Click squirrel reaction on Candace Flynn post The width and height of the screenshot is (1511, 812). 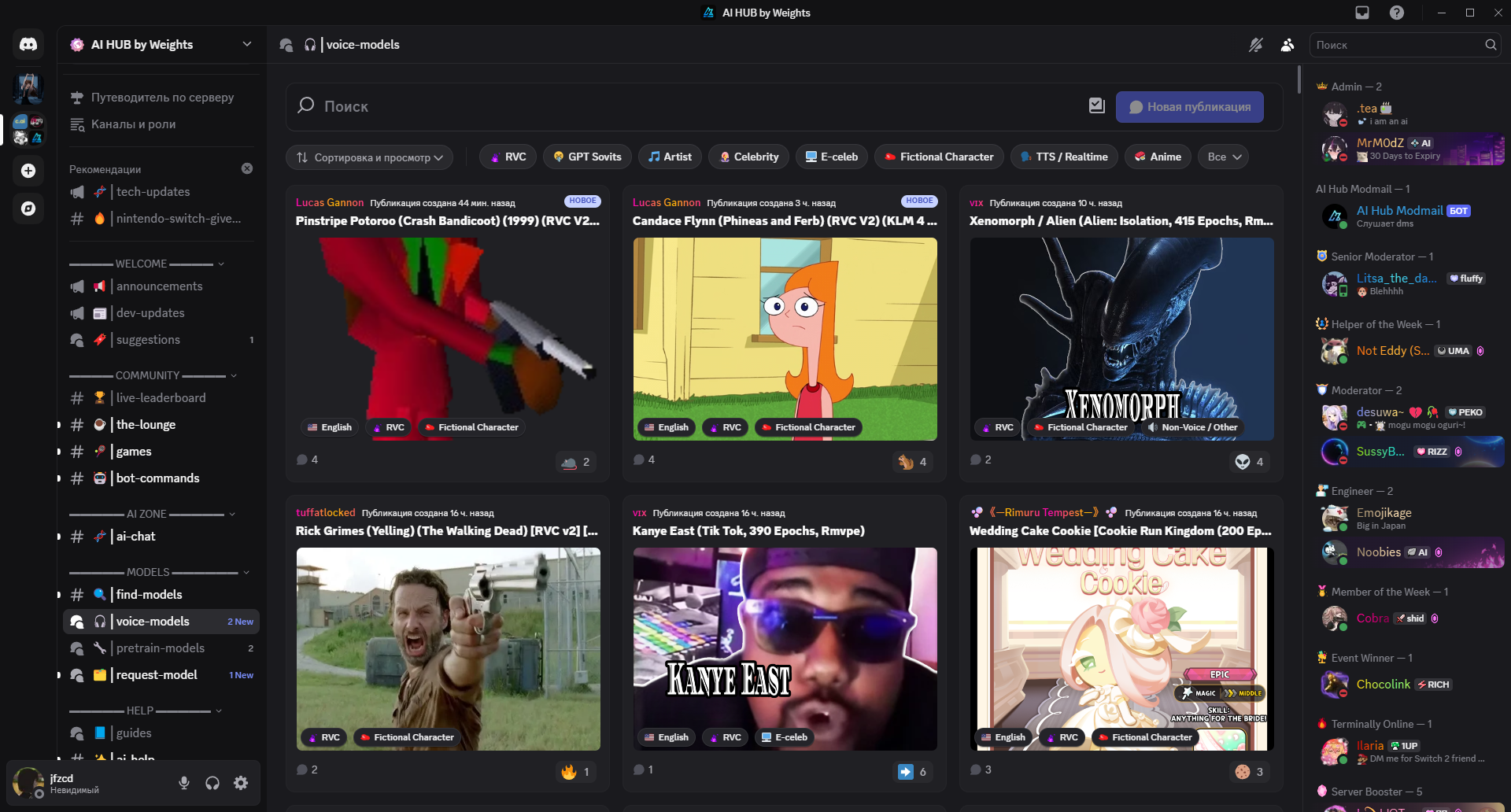(x=913, y=462)
